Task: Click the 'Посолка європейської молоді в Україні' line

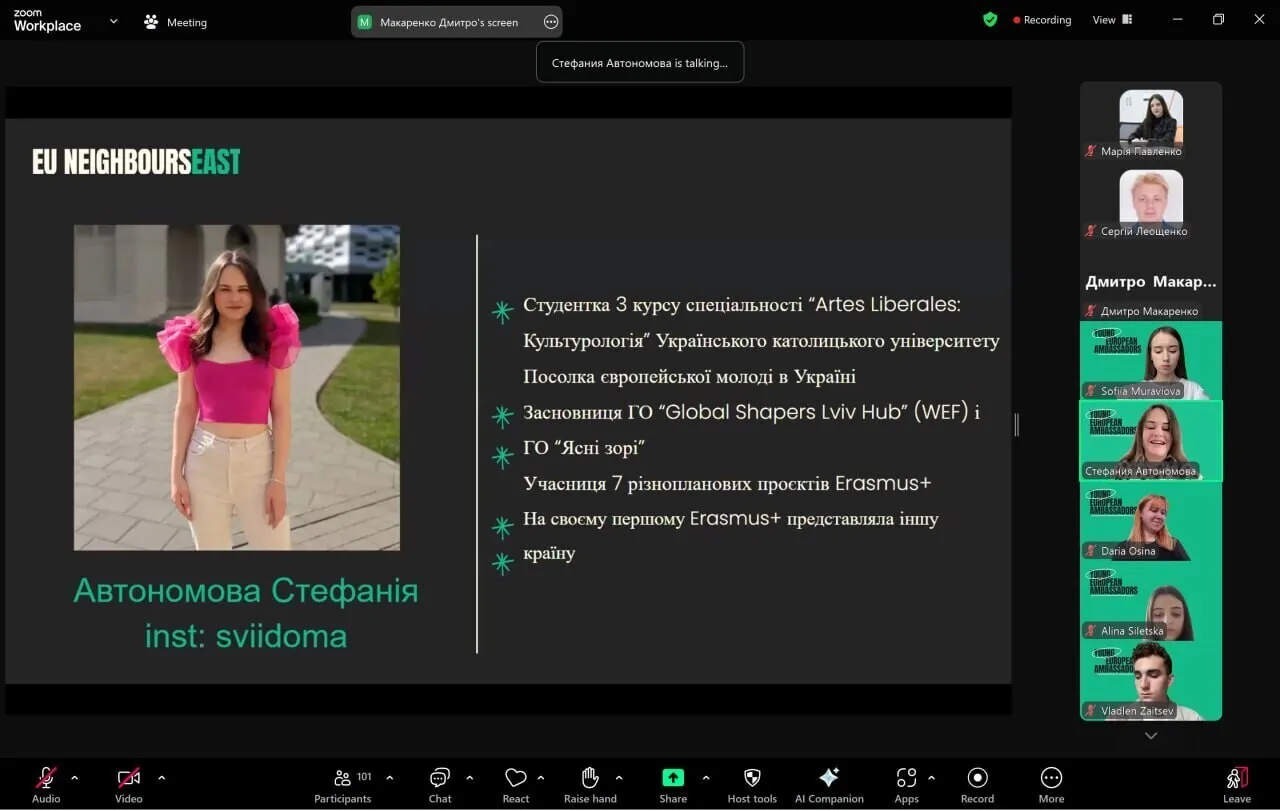Action: 689,377
